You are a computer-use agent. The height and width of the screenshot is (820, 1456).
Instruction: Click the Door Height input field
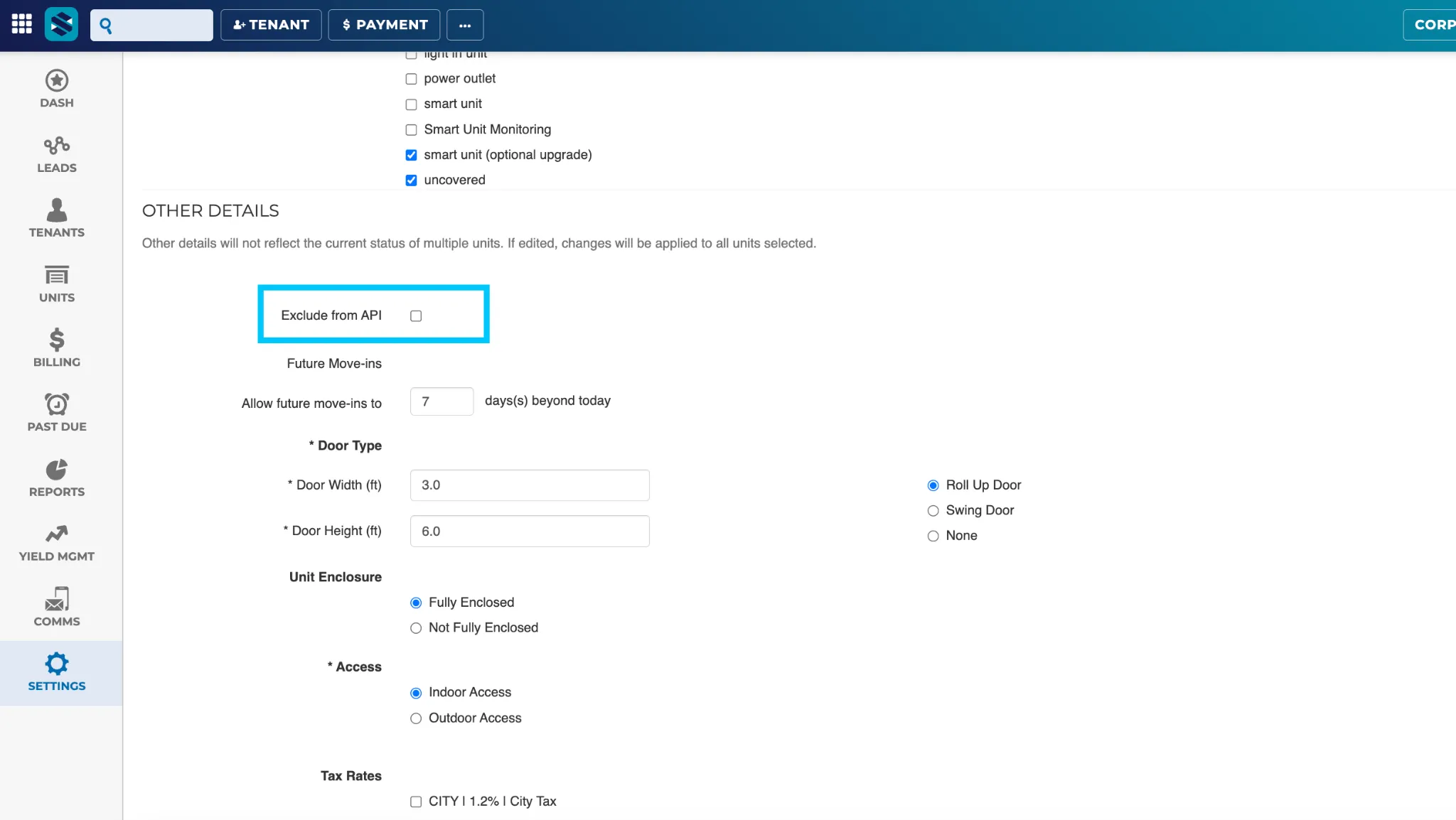point(530,532)
